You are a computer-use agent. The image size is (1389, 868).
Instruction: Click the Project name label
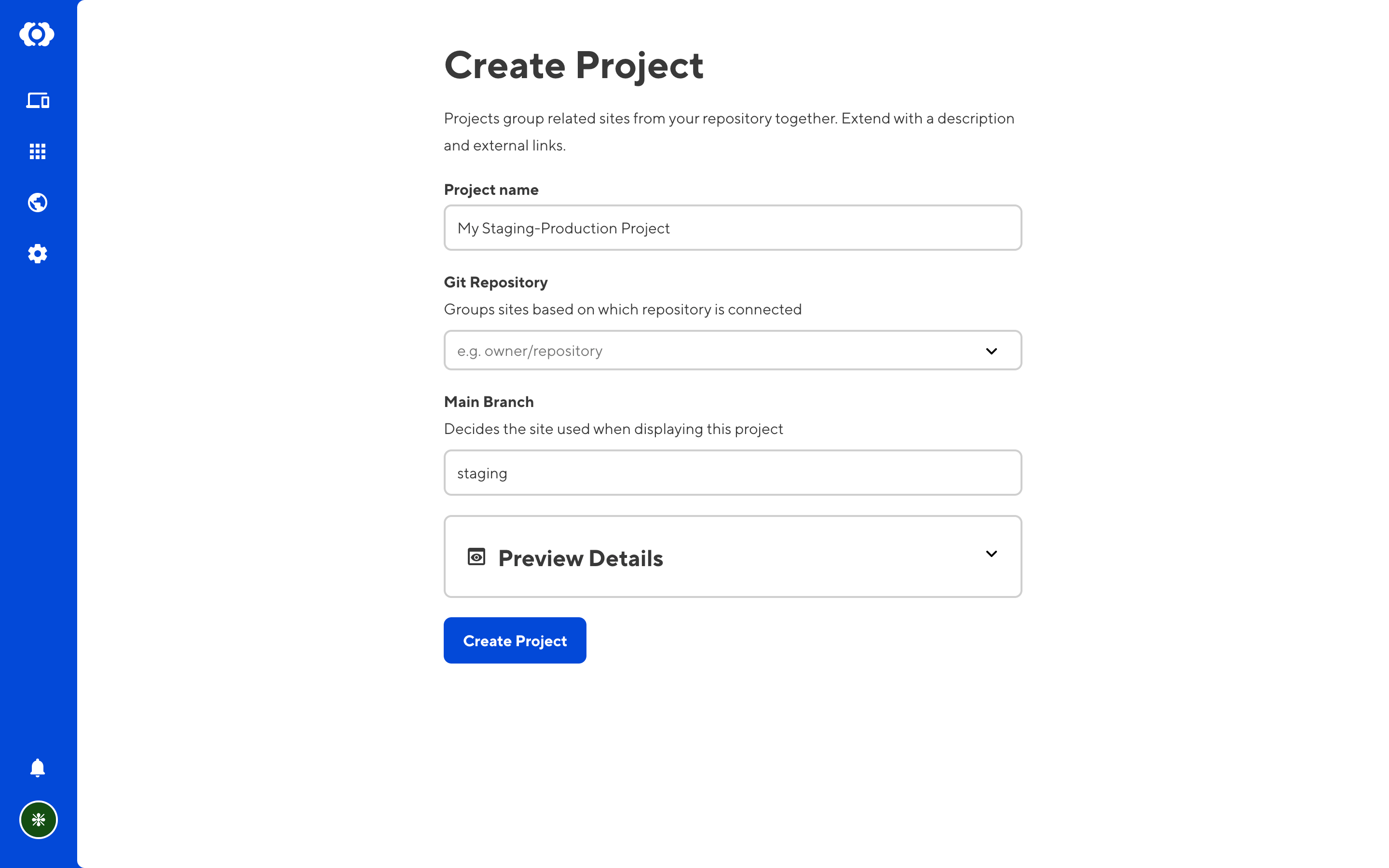pos(491,190)
